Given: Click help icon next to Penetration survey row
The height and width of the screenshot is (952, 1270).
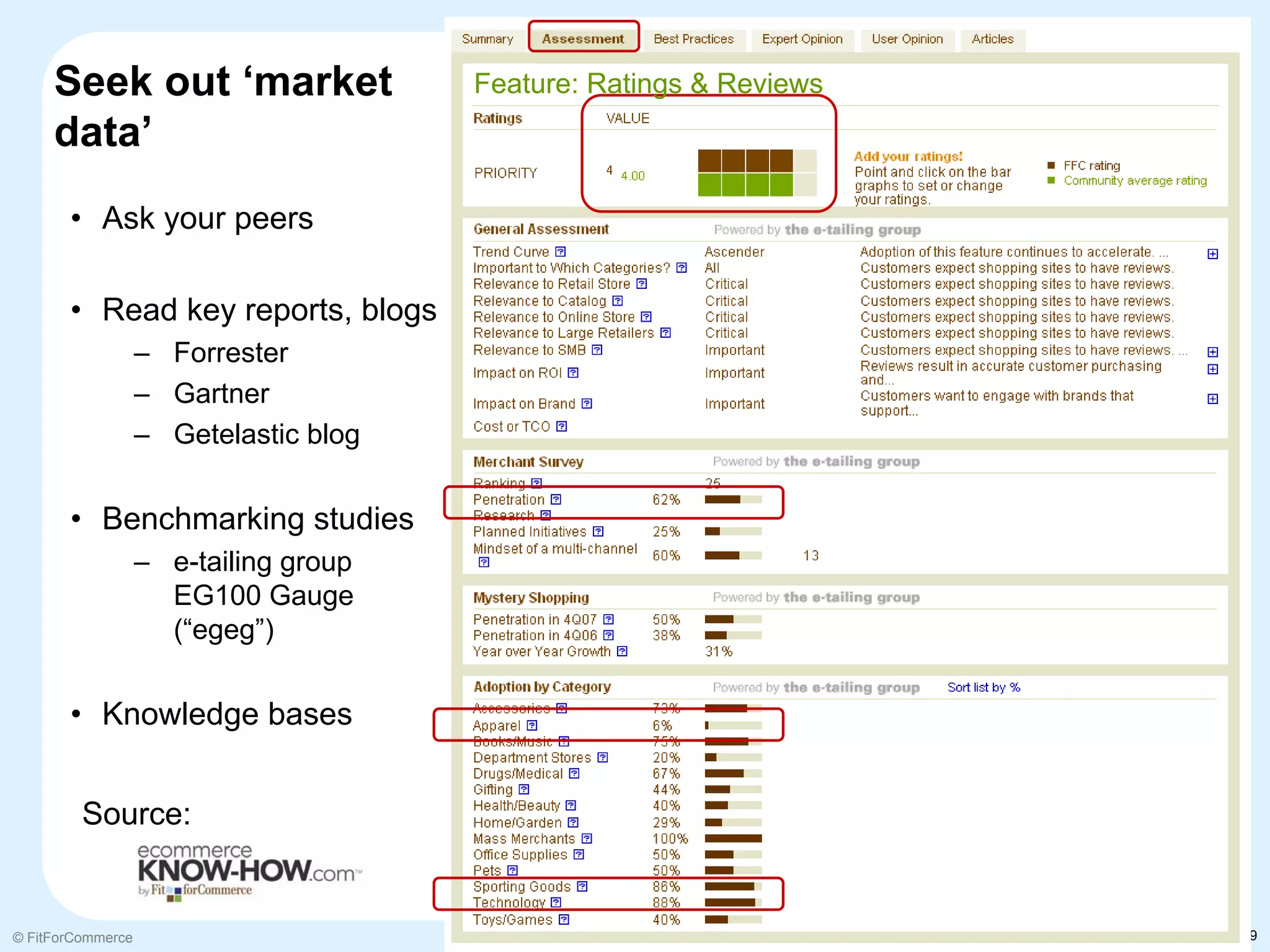Looking at the screenshot, I should [556, 499].
